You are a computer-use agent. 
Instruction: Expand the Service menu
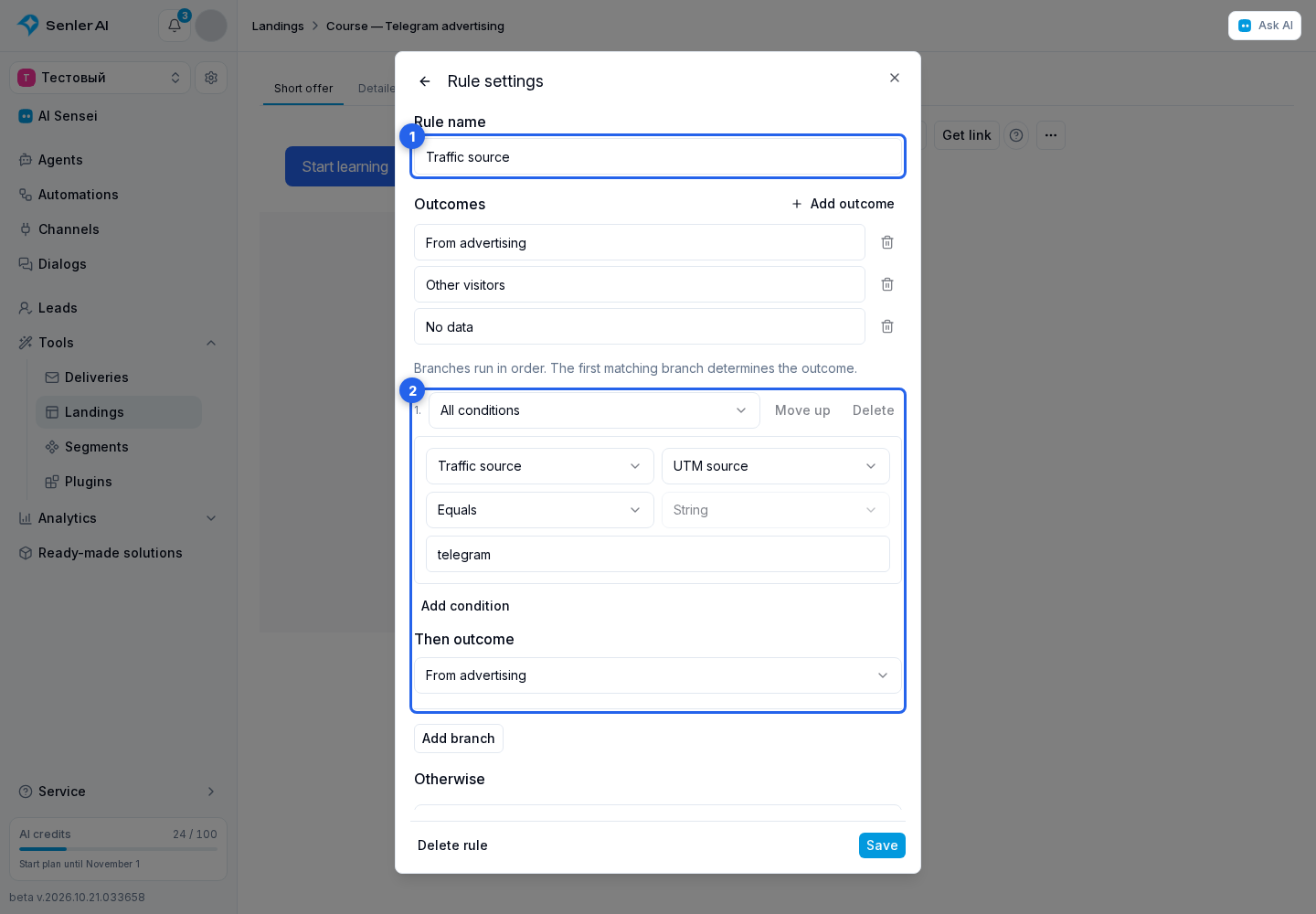[x=119, y=792]
